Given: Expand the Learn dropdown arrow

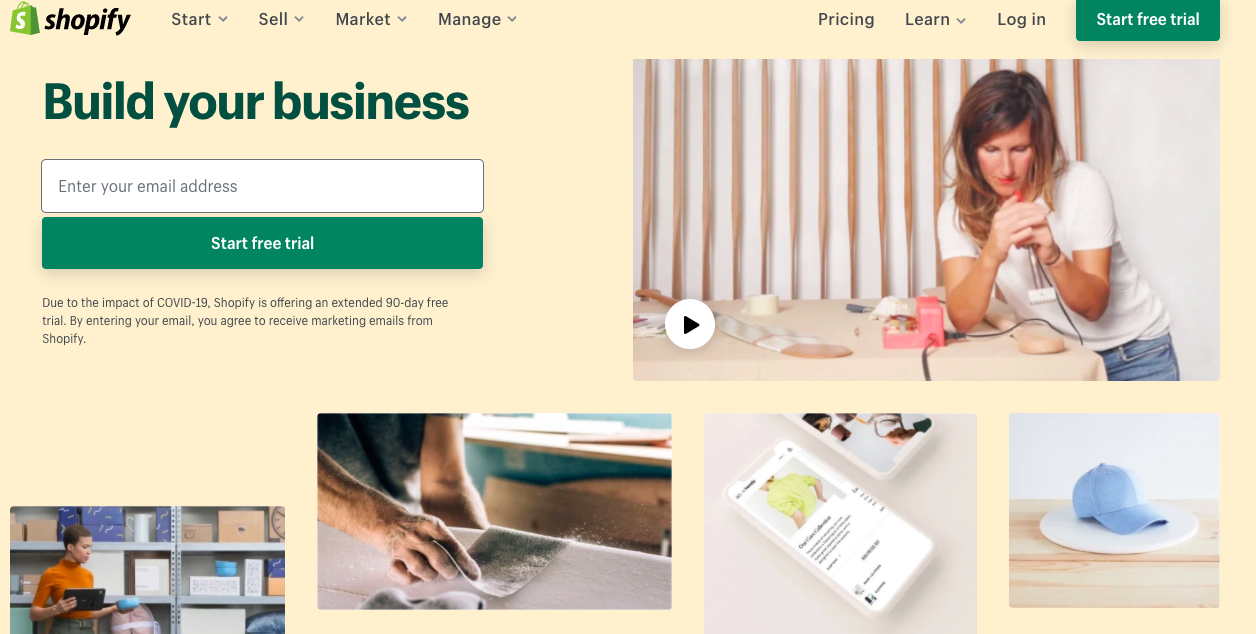Looking at the screenshot, I should click(961, 20).
